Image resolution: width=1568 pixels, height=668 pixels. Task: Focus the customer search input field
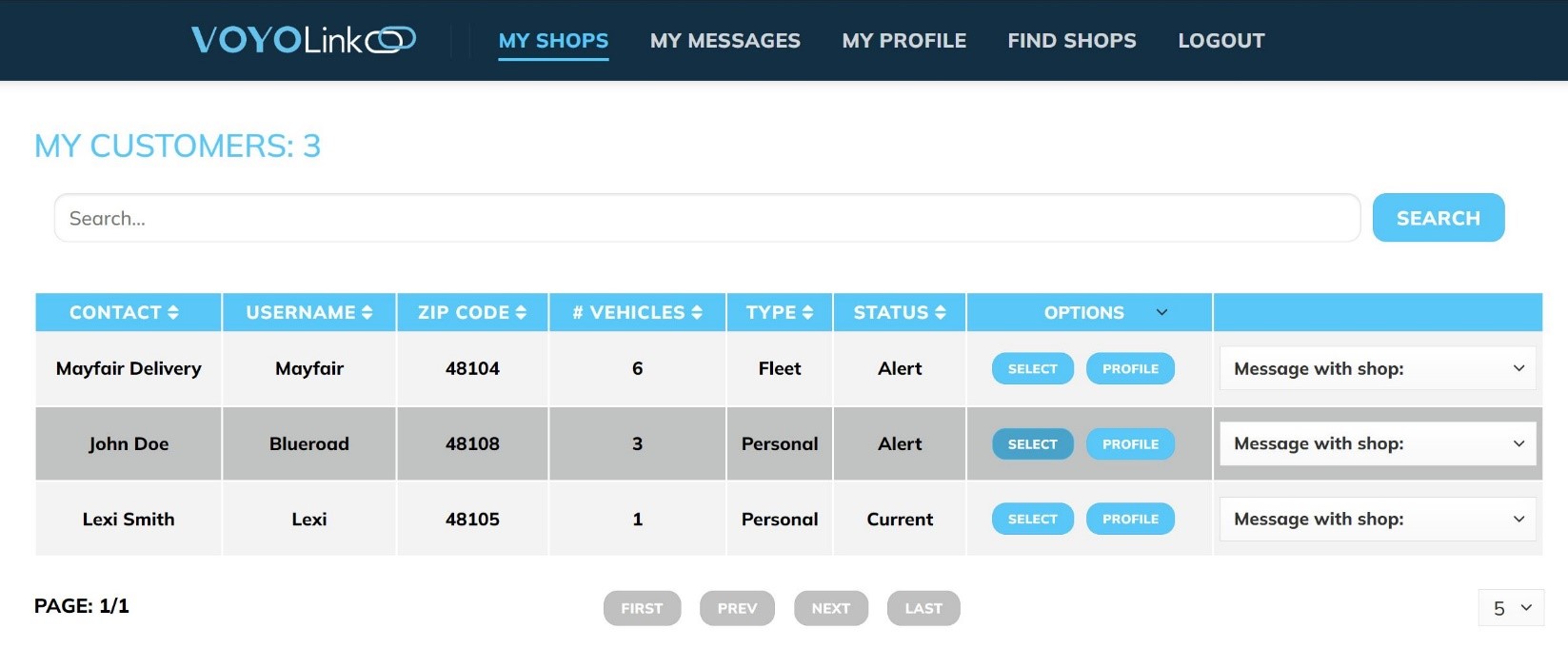[706, 218]
